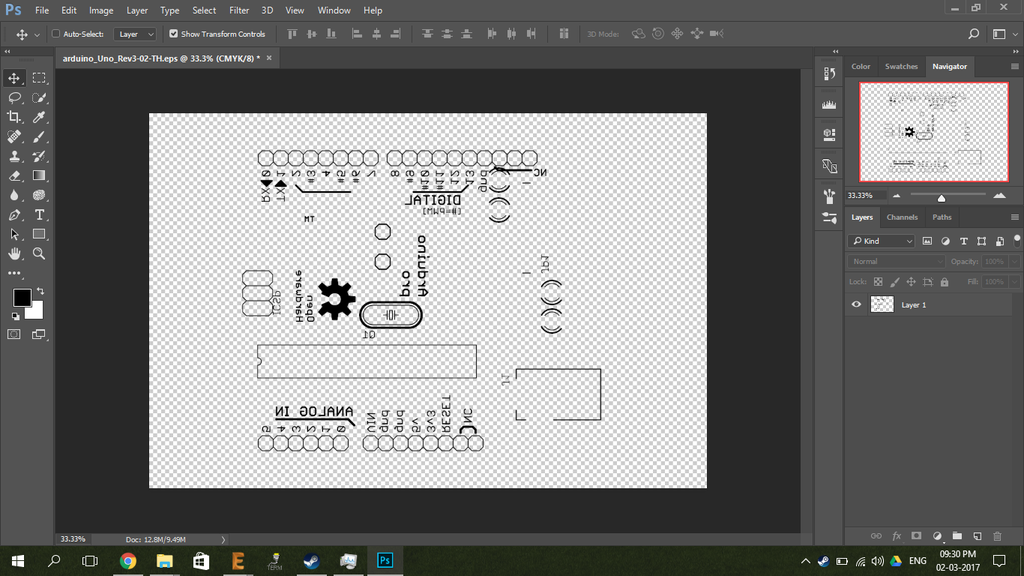Select the Crop tool

(x=14, y=117)
